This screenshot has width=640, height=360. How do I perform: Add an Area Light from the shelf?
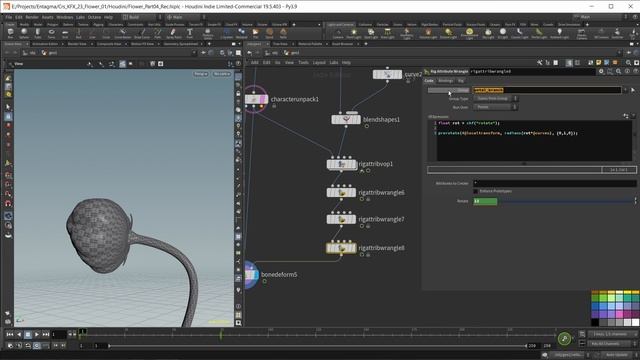pyautogui.click(x=387, y=33)
